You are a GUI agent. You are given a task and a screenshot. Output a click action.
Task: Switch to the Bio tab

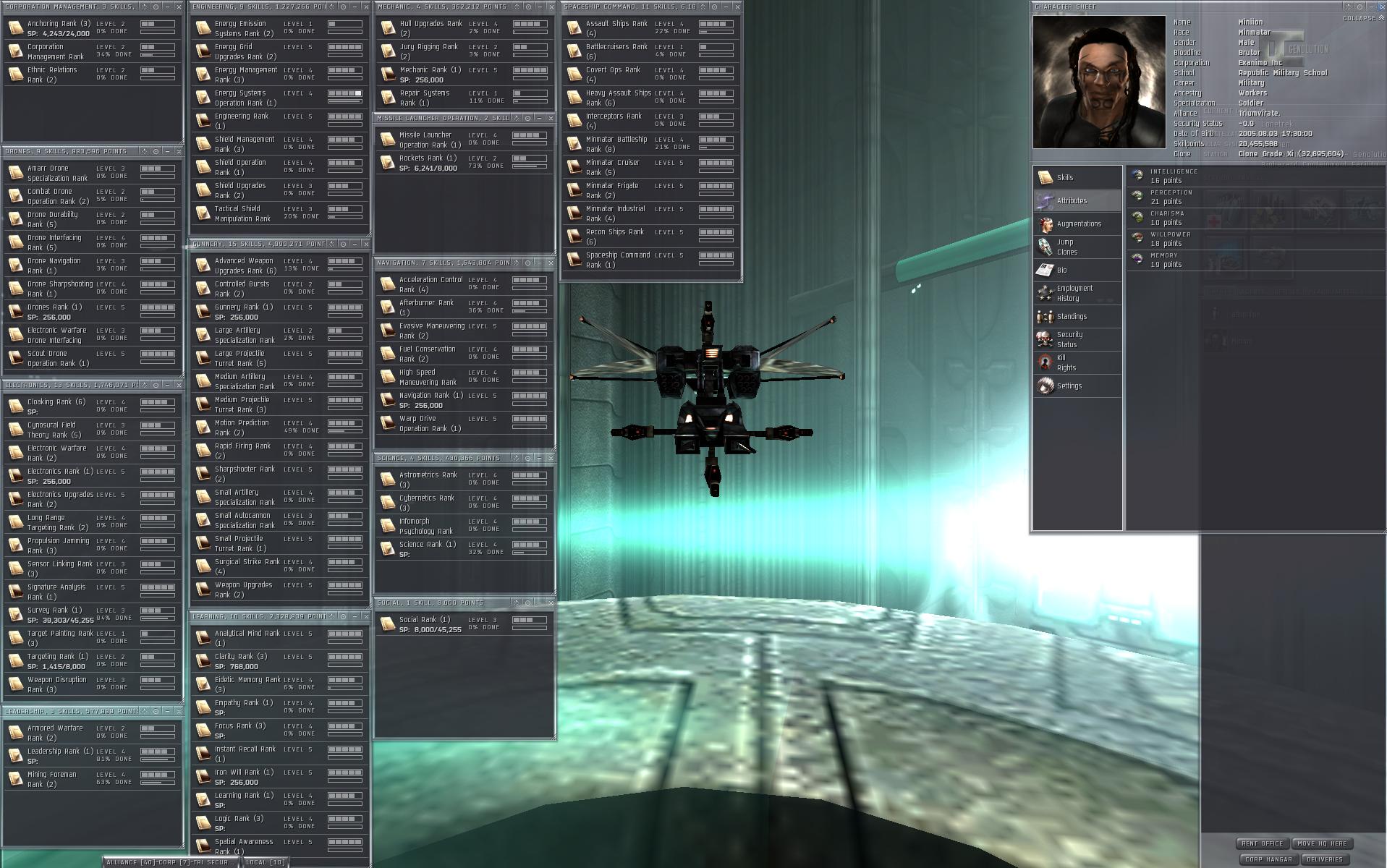[1077, 270]
